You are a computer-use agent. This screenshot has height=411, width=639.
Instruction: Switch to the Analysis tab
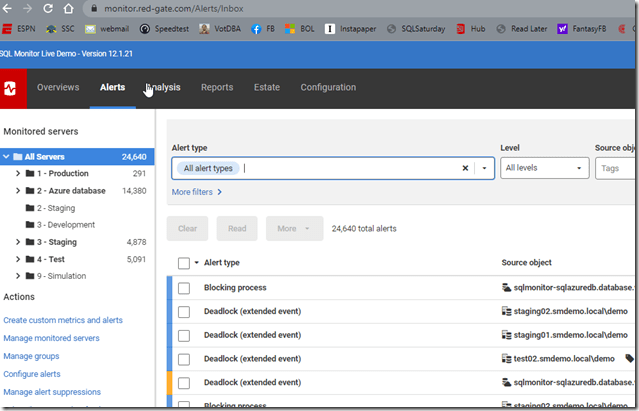(163, 88)
